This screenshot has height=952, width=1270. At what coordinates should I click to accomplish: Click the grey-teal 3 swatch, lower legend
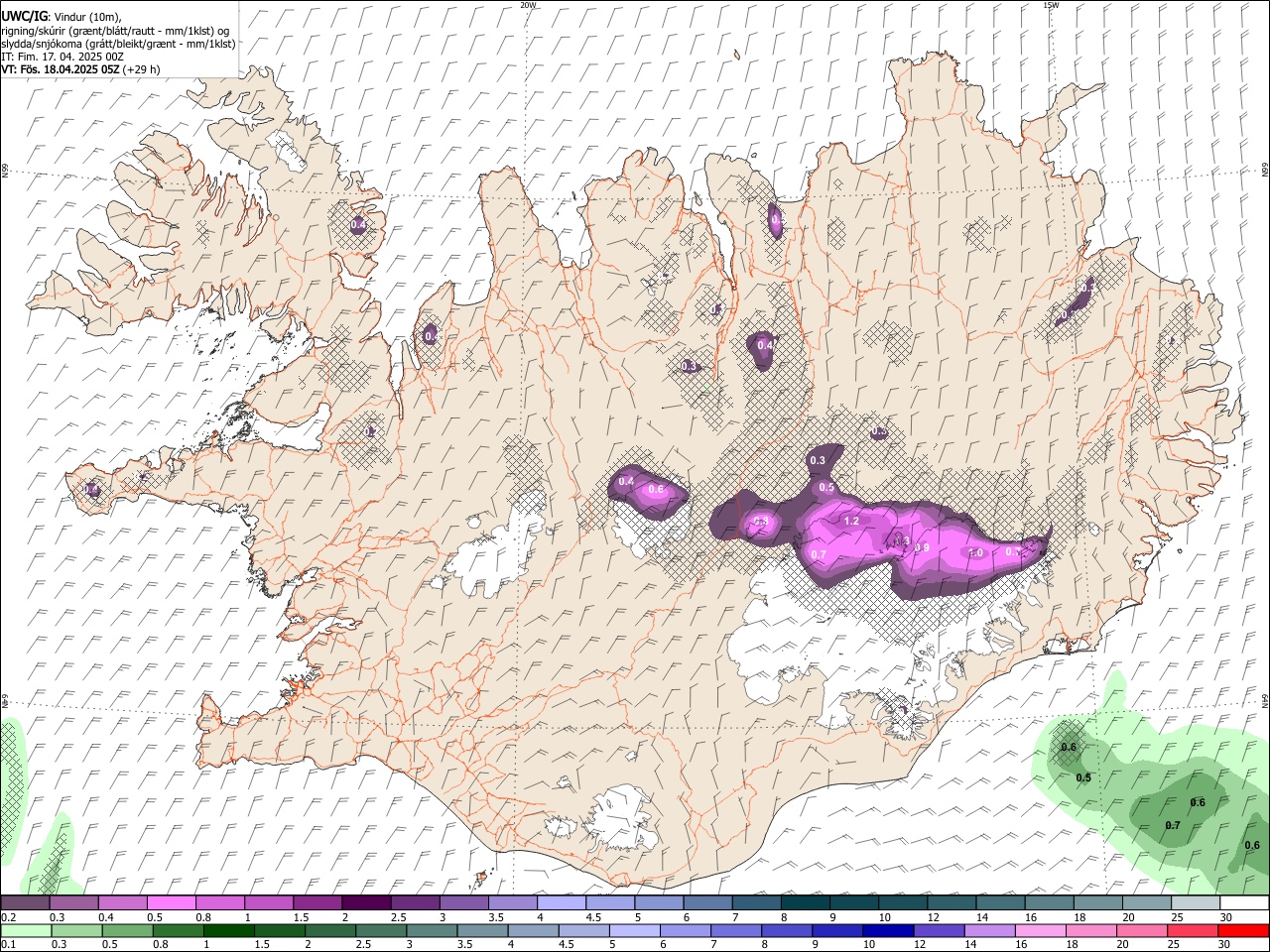coord(431,930)
